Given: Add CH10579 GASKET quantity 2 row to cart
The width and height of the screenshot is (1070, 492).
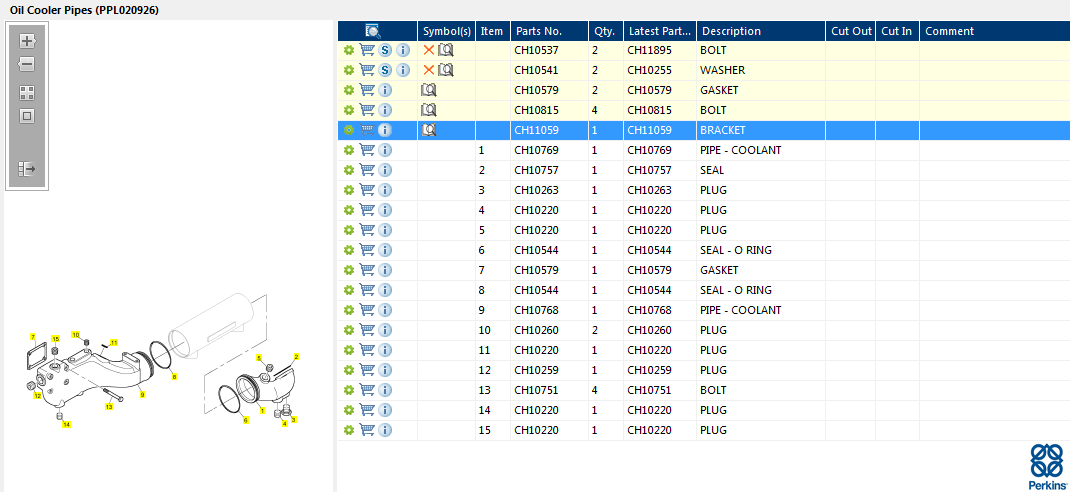Looking at the screenshot, I should click(x=367, y=90).
